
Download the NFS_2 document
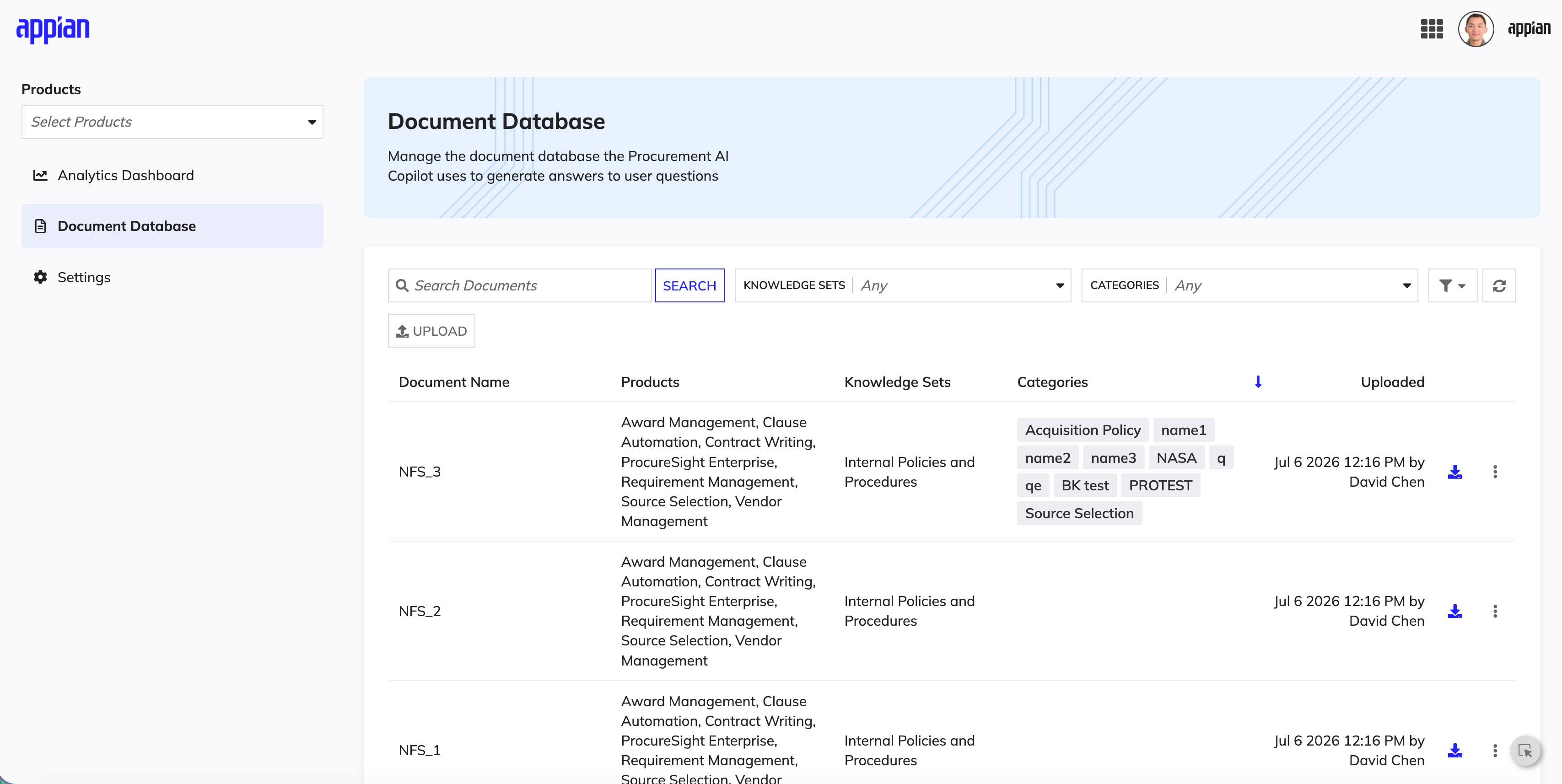click(x=1454, y=611)
